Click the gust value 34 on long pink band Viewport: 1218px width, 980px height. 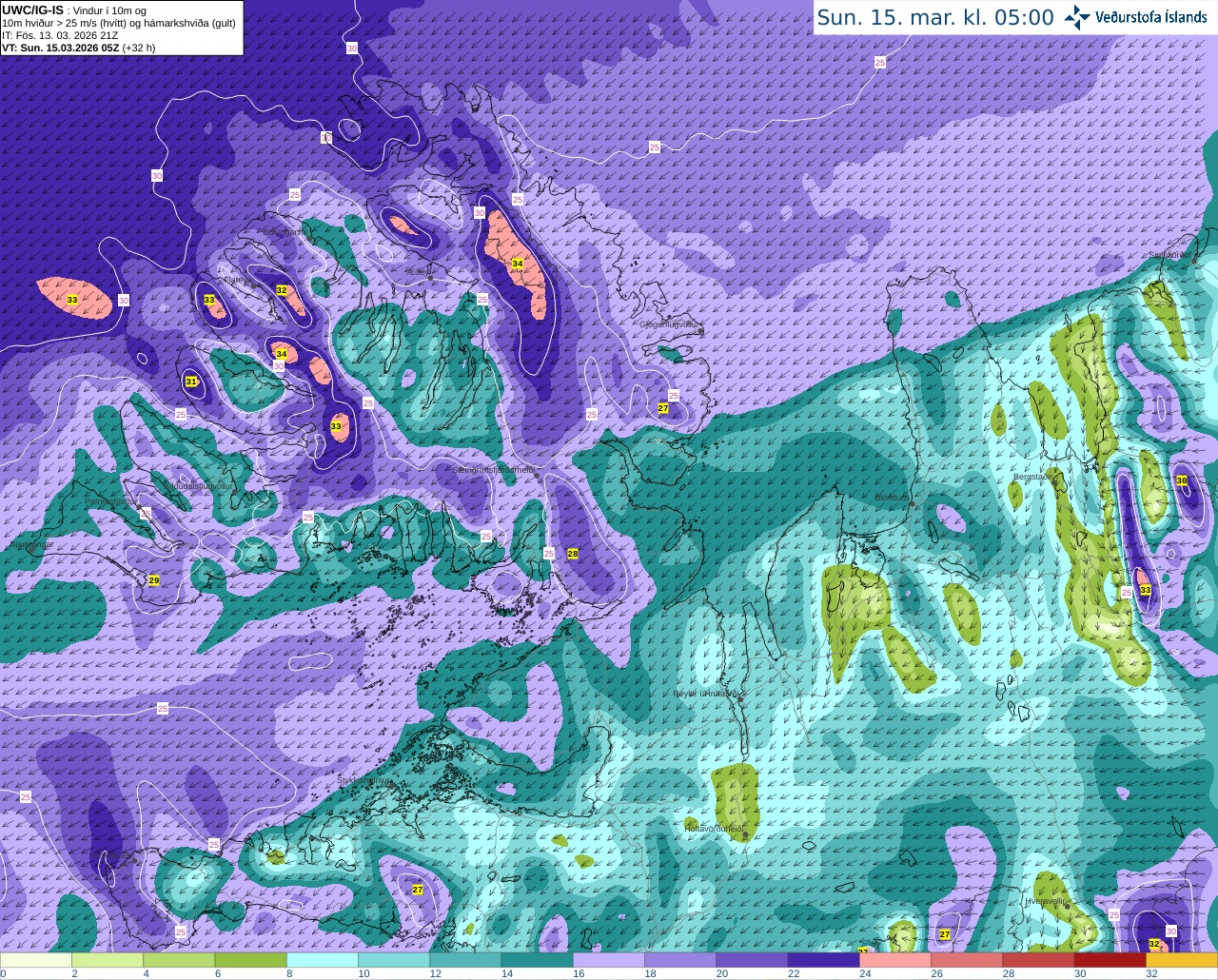point(518,264)
